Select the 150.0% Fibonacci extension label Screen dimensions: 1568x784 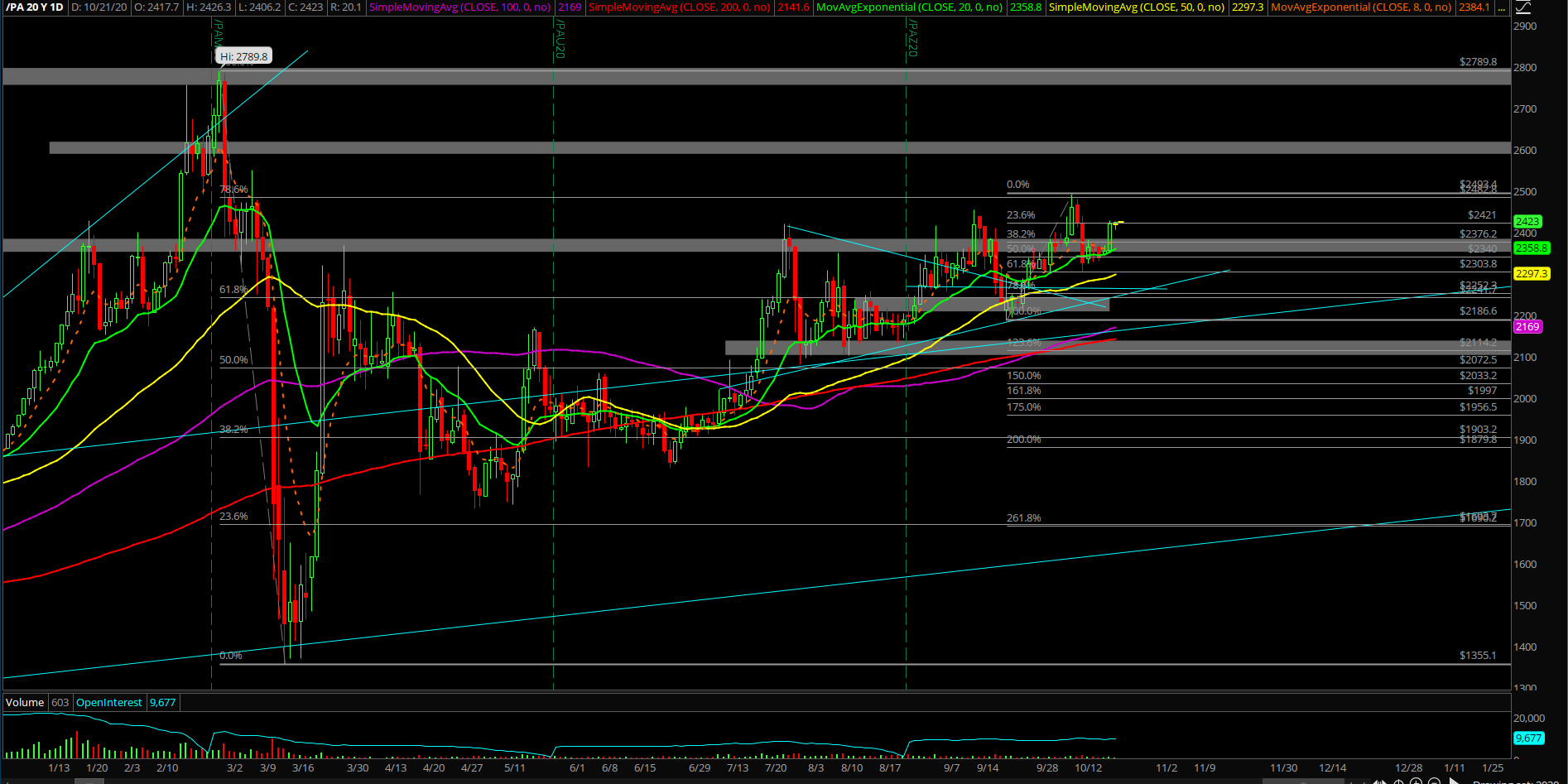[x=1024, y=375]
